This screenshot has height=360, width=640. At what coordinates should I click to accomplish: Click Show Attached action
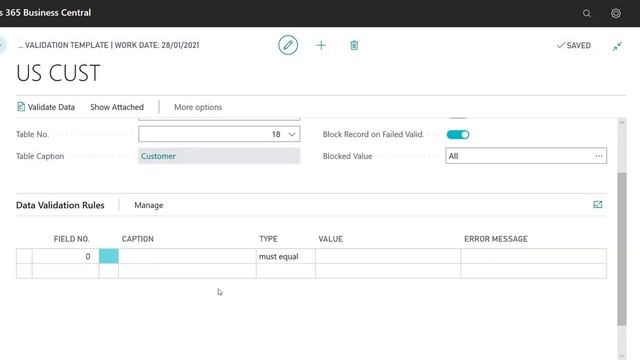[117, 107]
